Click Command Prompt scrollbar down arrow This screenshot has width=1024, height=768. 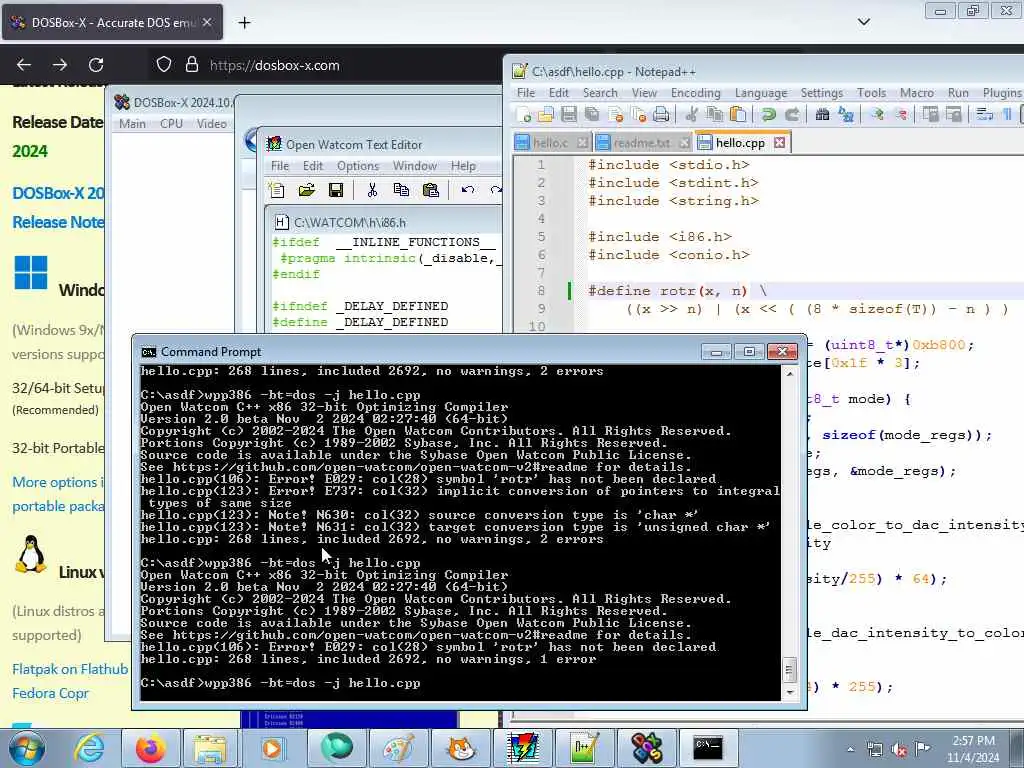click(790, 692)
